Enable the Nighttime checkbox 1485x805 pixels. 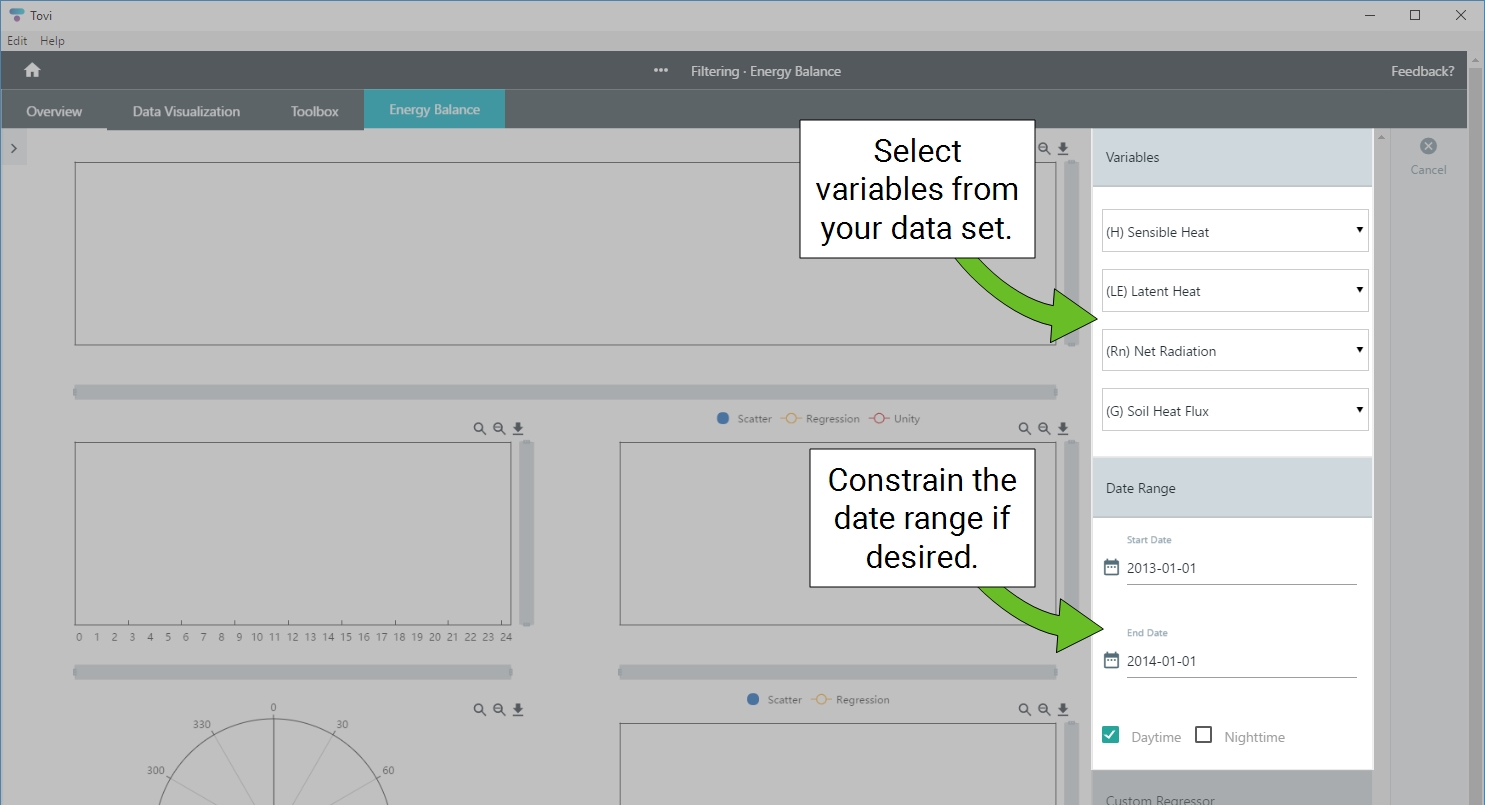(x=1204, y=735)
